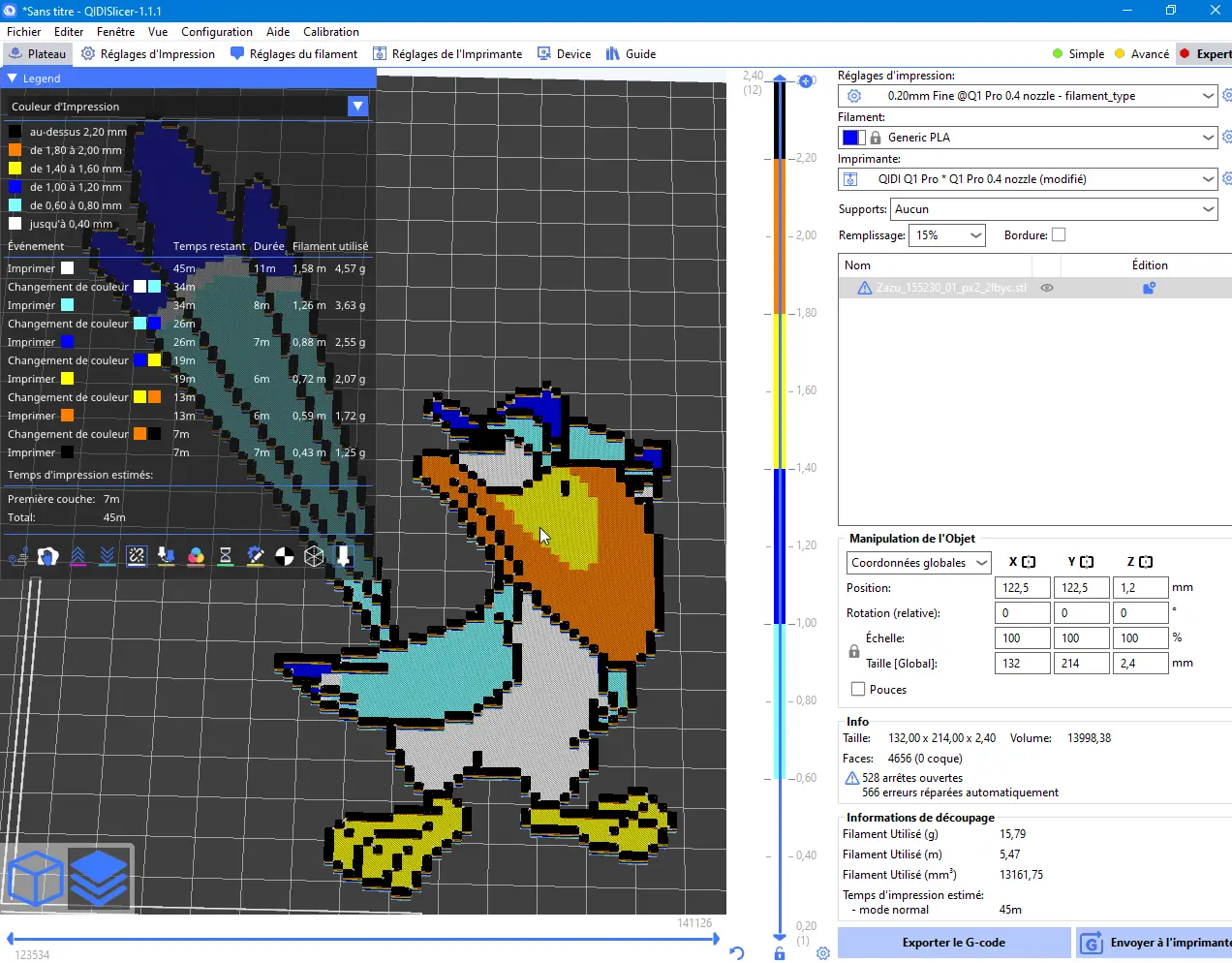
Task: Open the Remplissage 15% dropdown
Action: pos(947,235)
